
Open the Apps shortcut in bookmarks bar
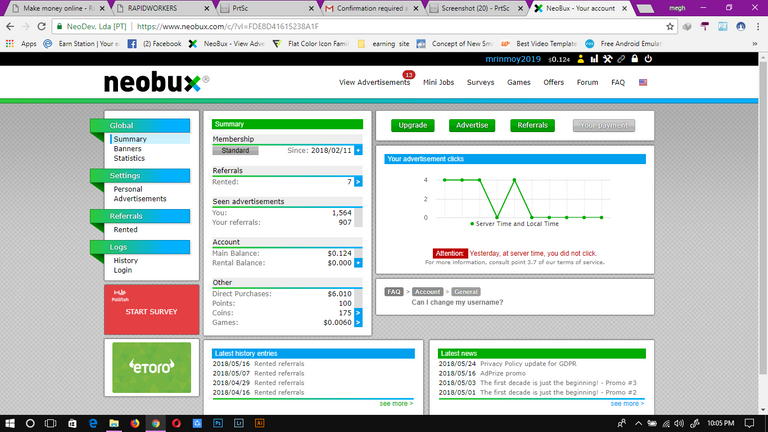point(22,44)
